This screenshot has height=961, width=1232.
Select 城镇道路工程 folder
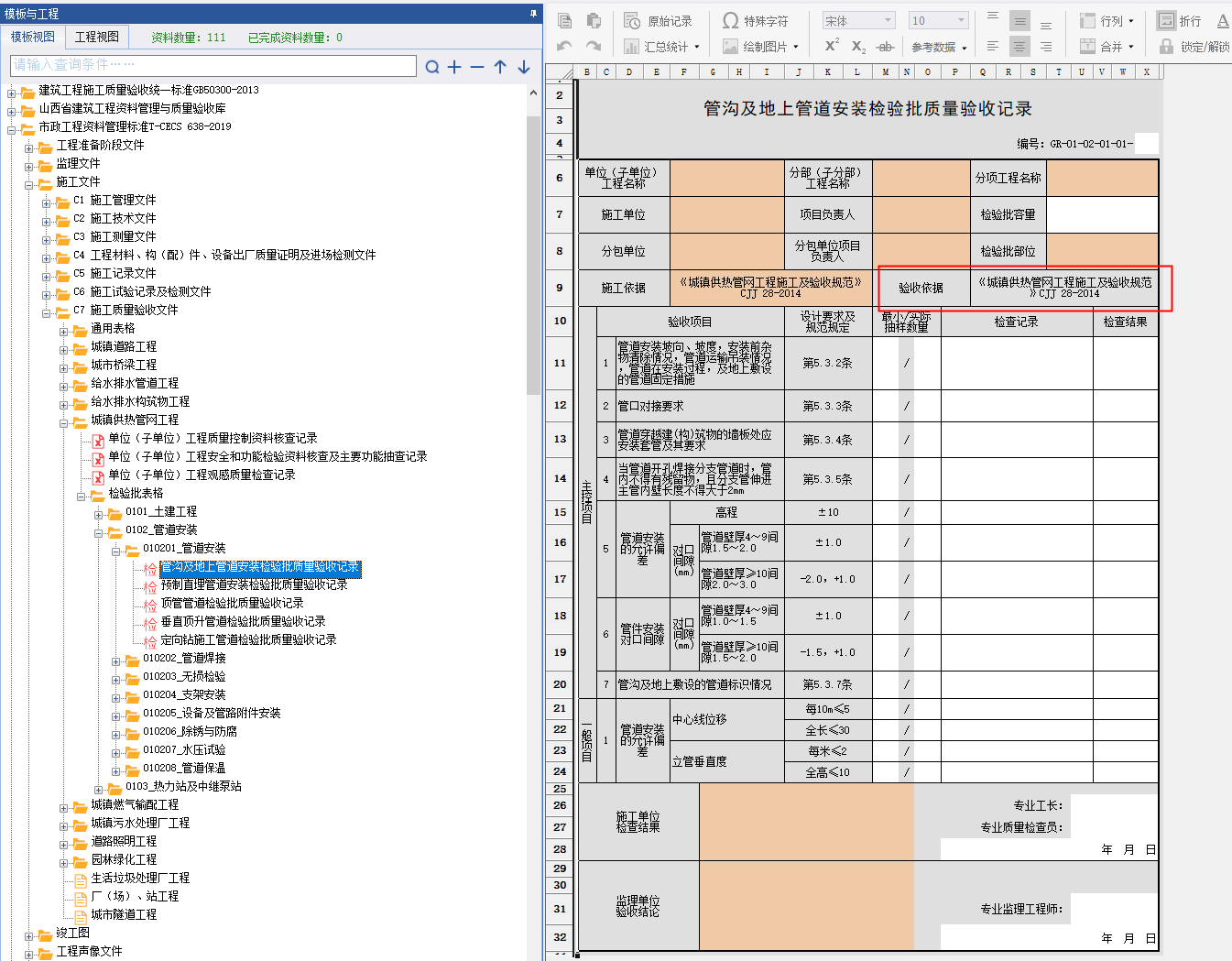pos(124,347)
